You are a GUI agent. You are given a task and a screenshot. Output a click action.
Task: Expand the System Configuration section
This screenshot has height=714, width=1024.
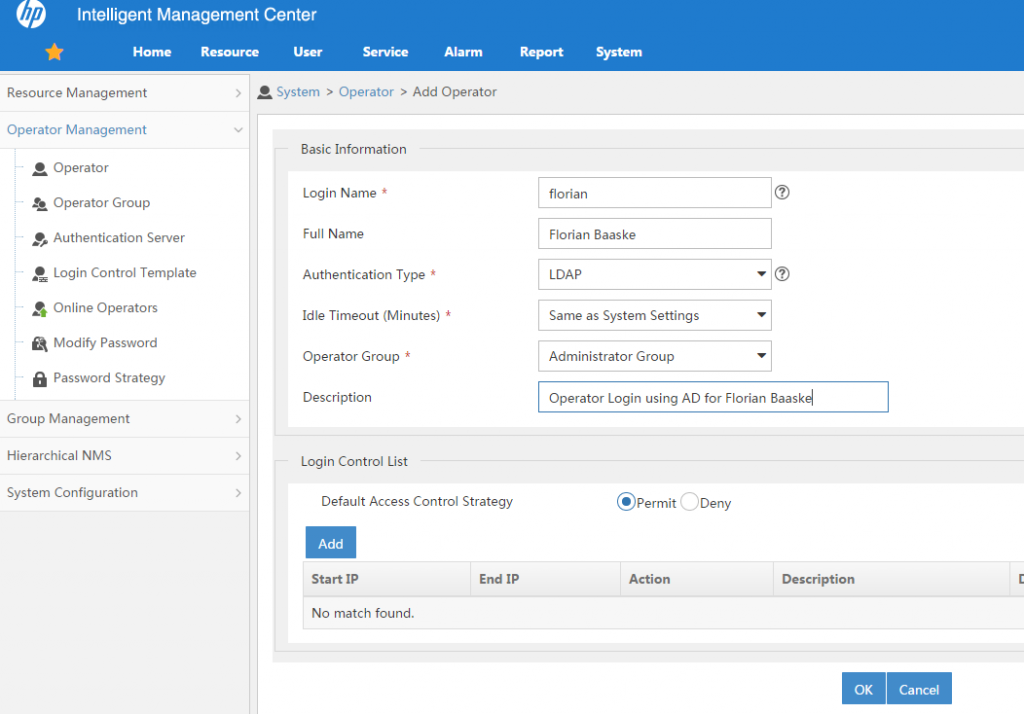(70, 492)
